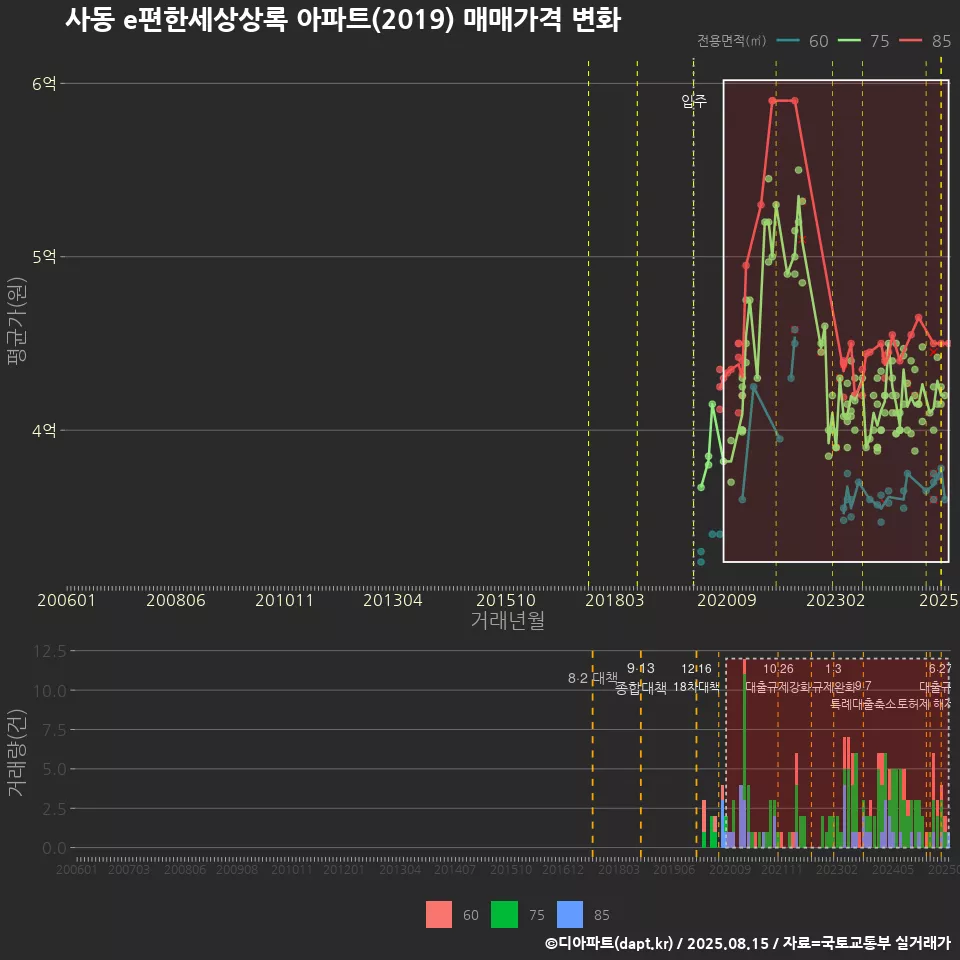Click the 거래량(건) axis title

click(17, 754)
